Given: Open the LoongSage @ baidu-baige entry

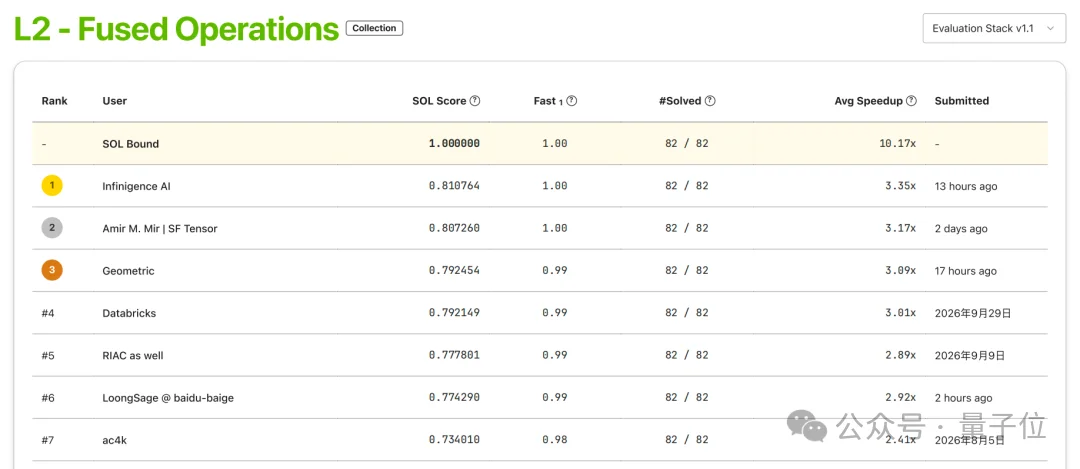Looking at the screenshot, I should point(167,398).
